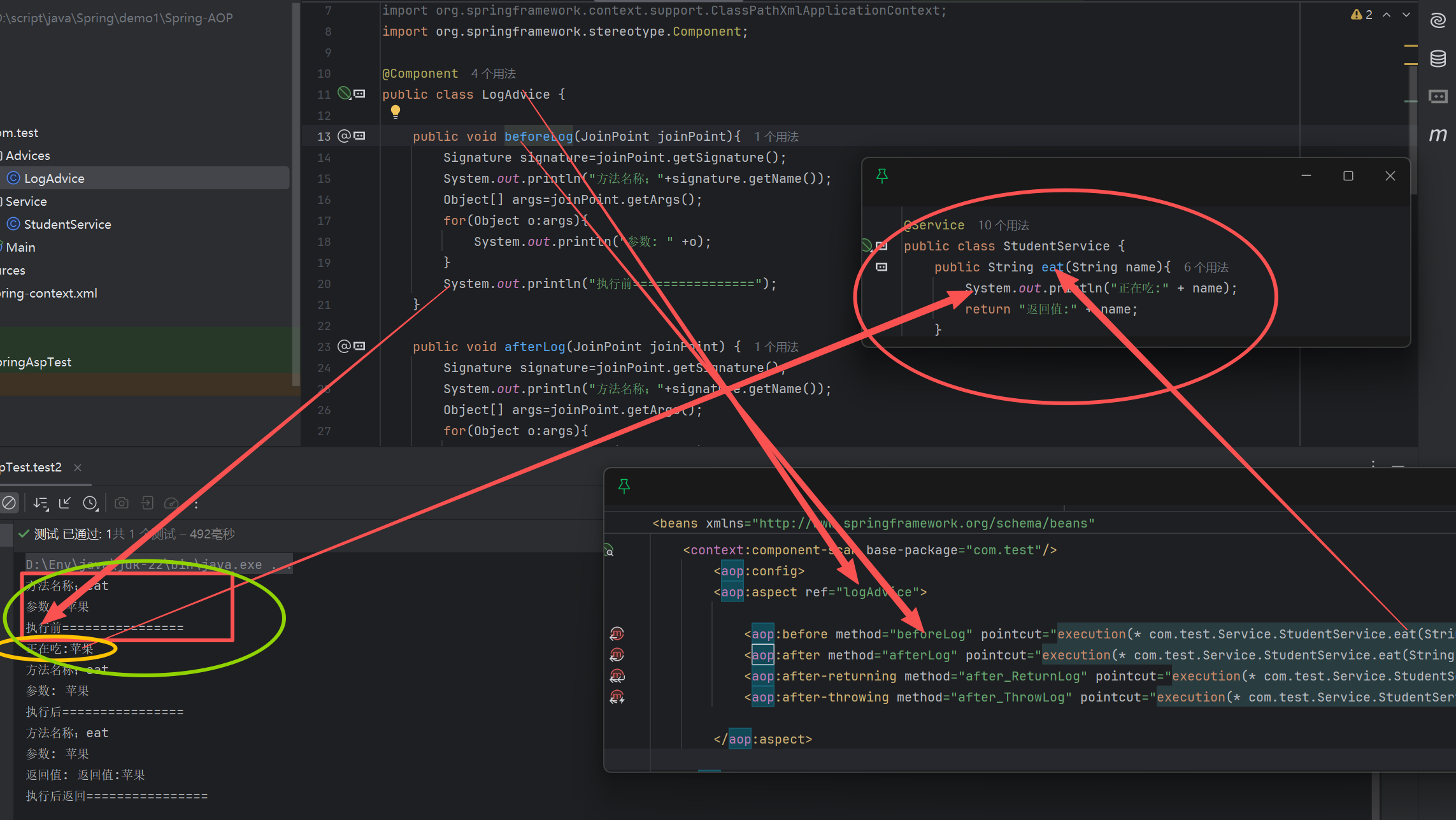Open the sort tests dropdown
This screenshot has height=820, width=1456.
[41, 503]
